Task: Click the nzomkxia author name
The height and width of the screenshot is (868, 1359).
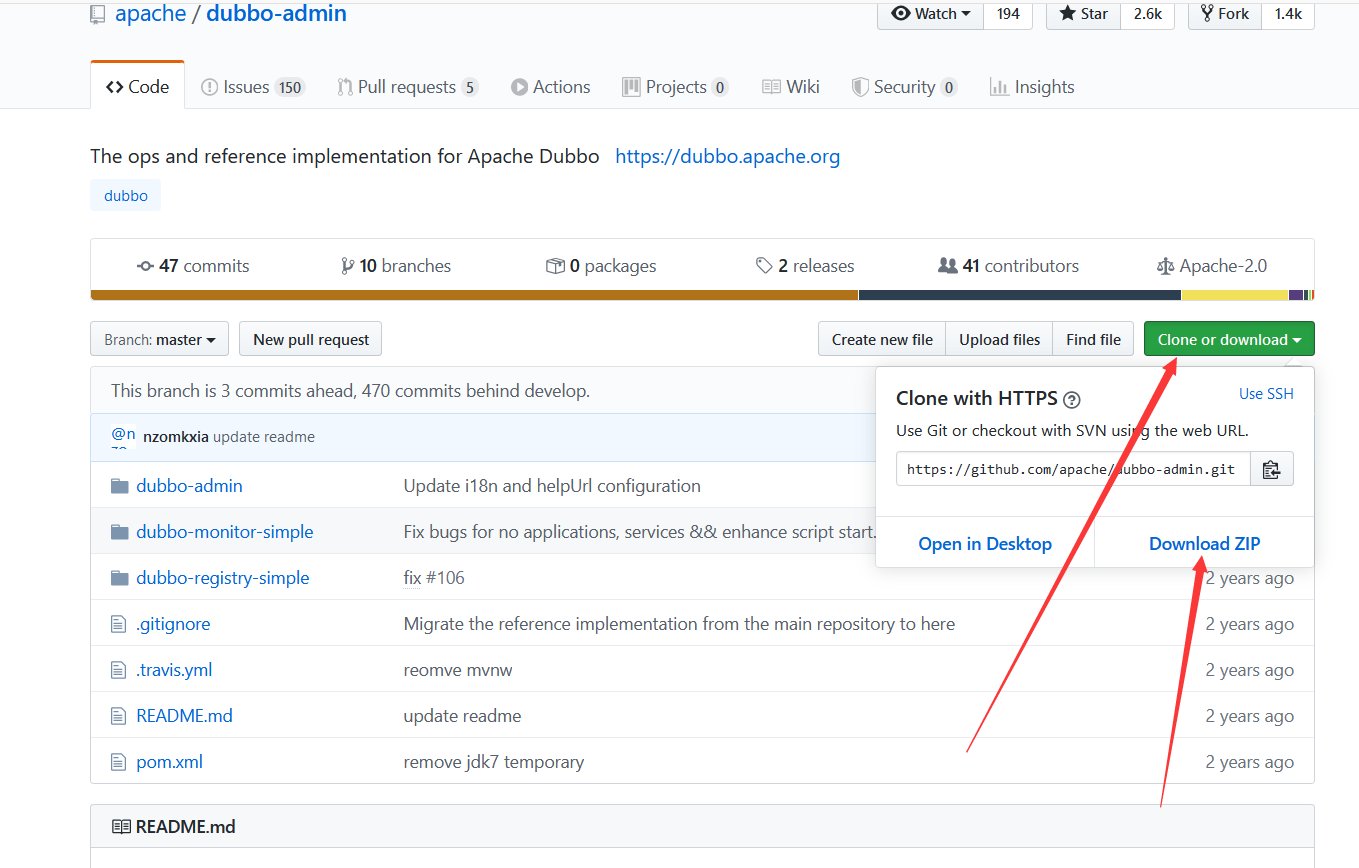Action: (176, 437)
